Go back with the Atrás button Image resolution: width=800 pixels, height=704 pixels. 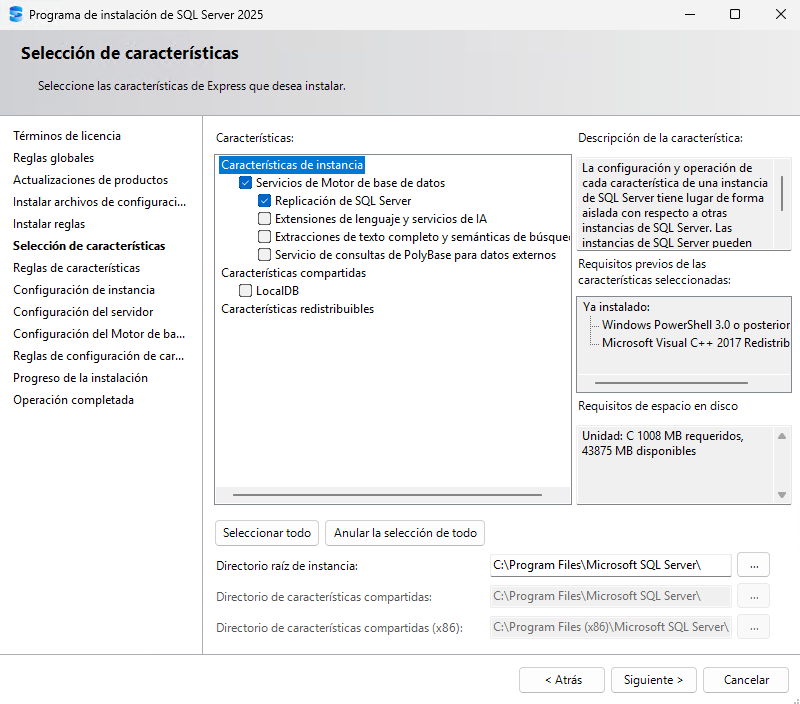[x=562, y=680]
